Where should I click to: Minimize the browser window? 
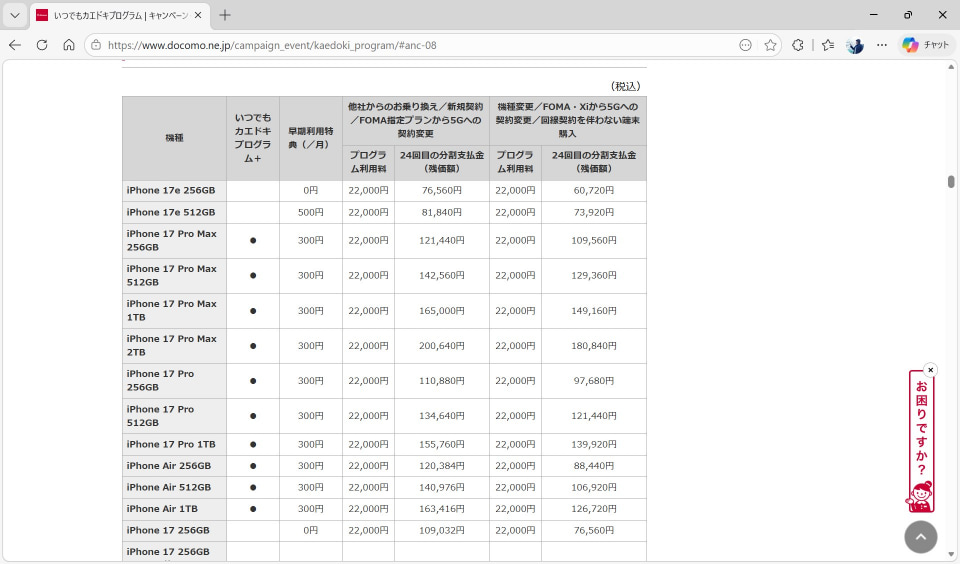coord(874,15)
